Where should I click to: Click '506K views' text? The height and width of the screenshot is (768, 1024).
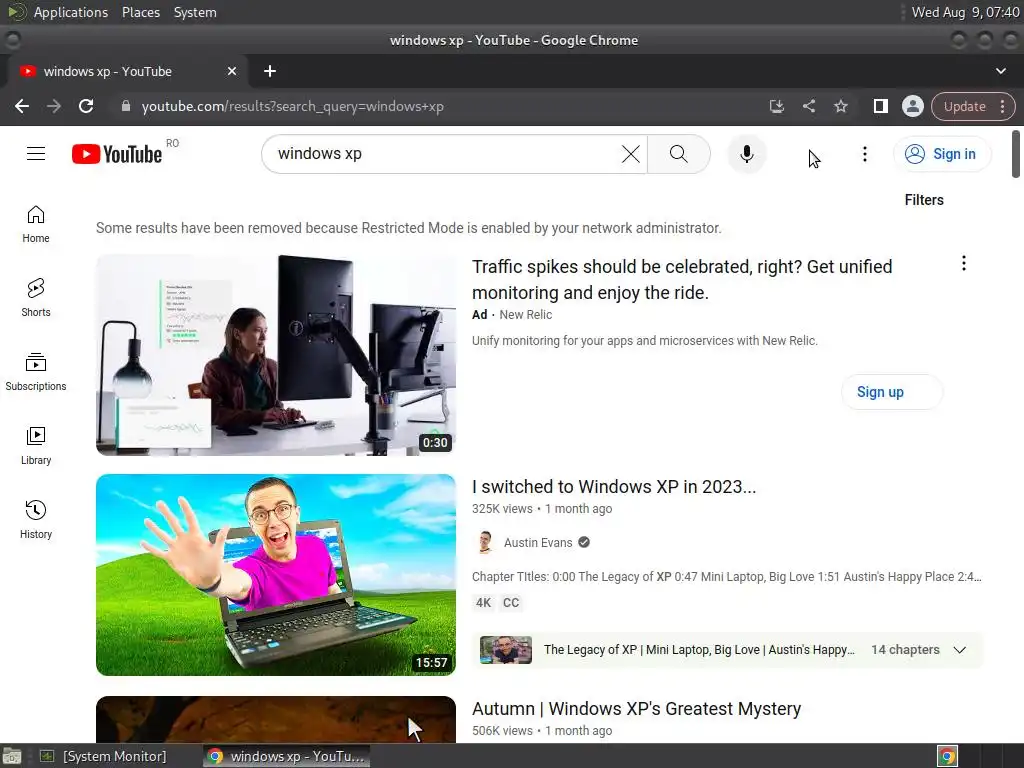pos(502,731)
